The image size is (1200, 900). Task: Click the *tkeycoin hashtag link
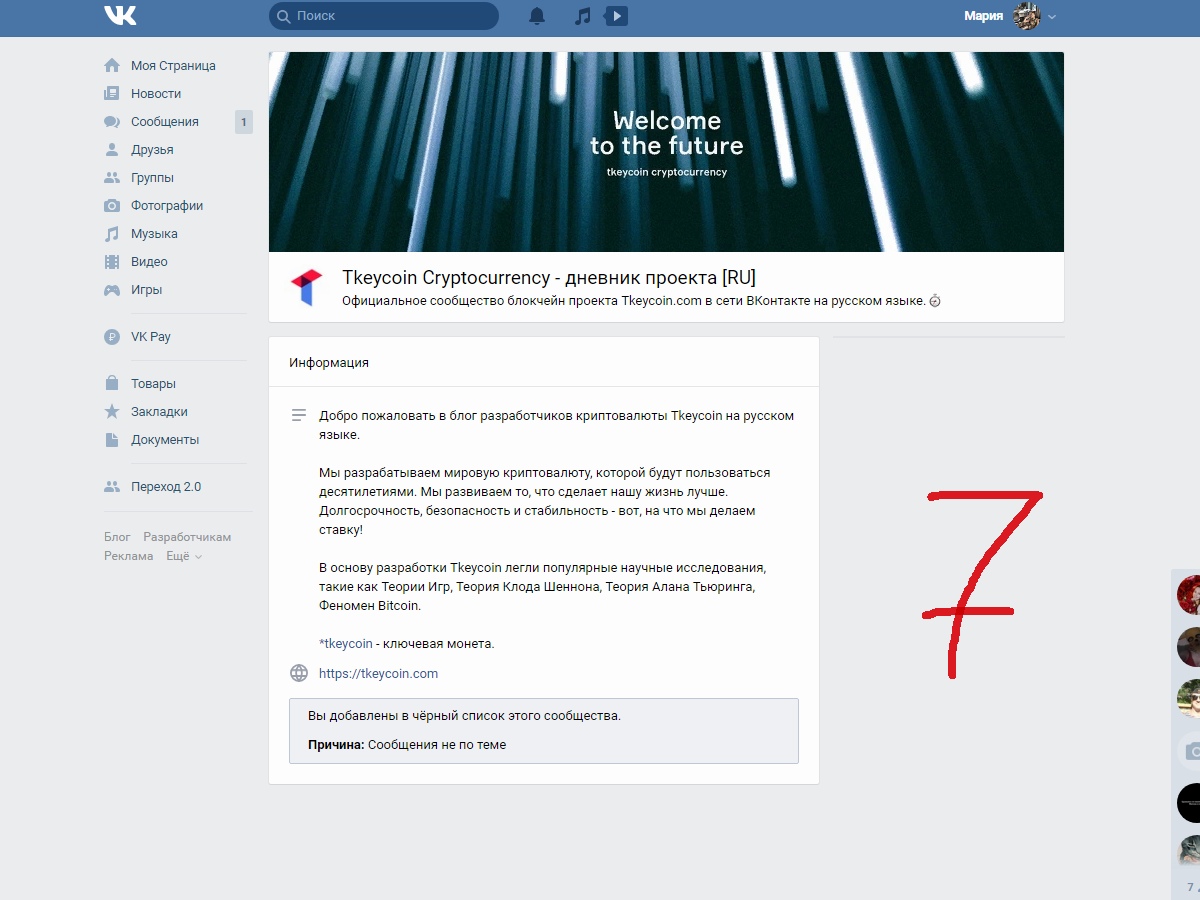346,643
